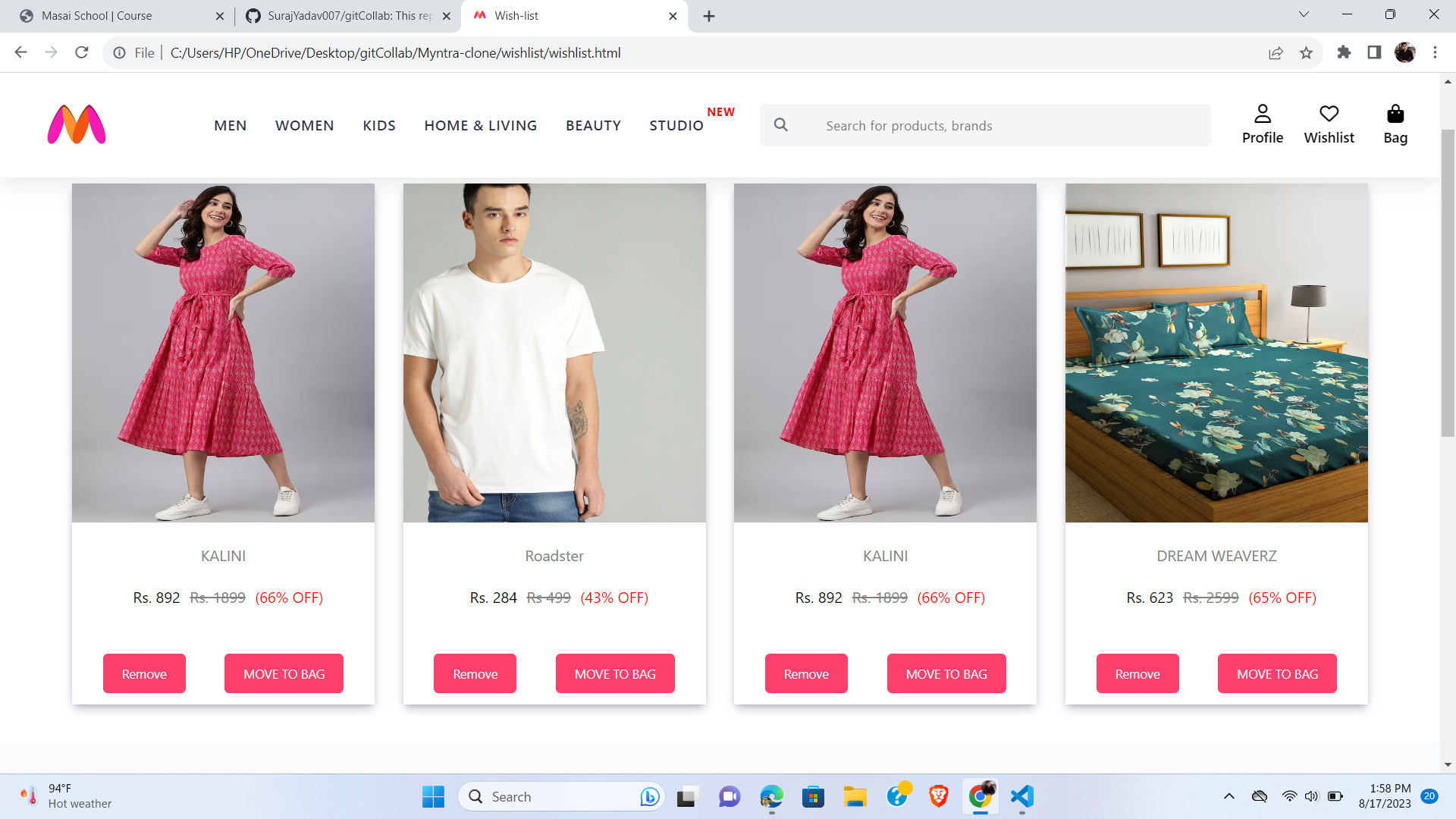The image size is (1456, 819).
Task: Launch Visual Studio Code from the taskbar
Action: point(1021,796)
